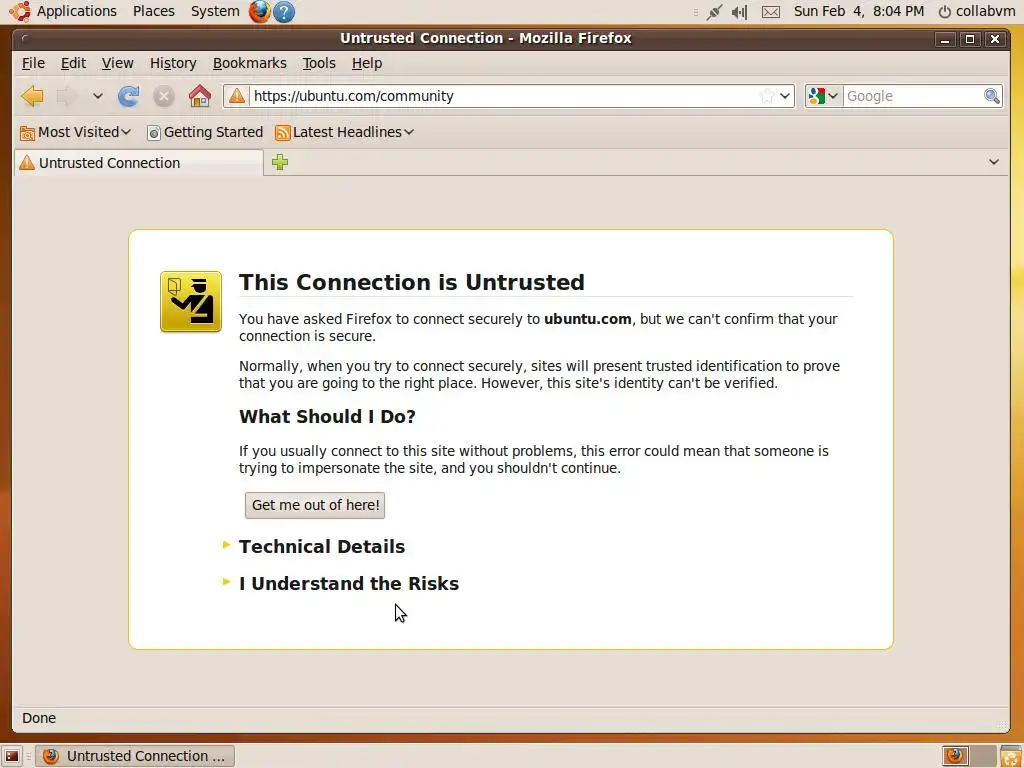Click the Latest Headlines RSS feed icon
This screenshot has width=1024, height=768.
(x=282, y=133)
